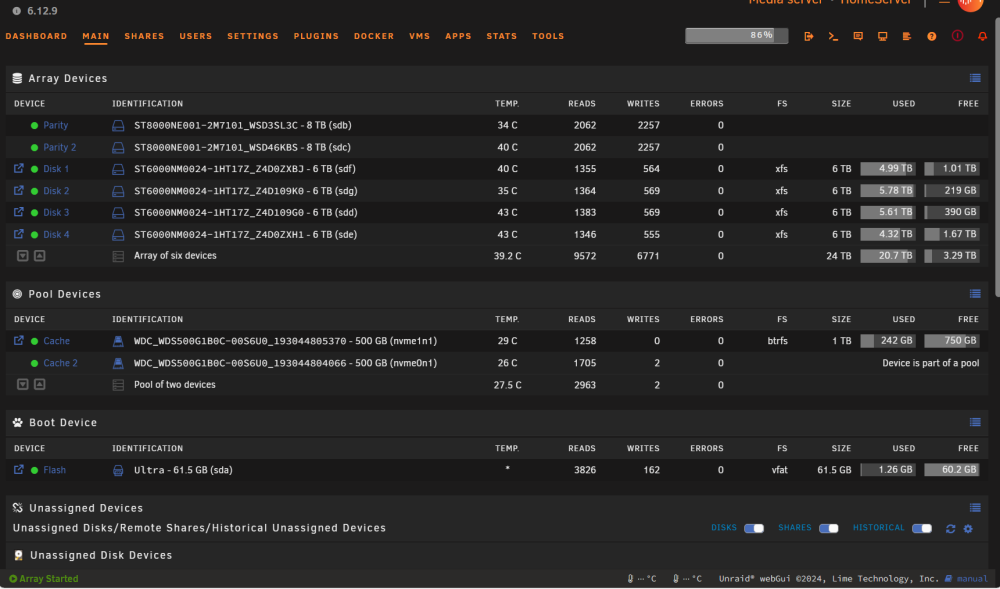
Task: Click Disk 4 free bar 1.67 TB
Action: [x=952, y=234]
